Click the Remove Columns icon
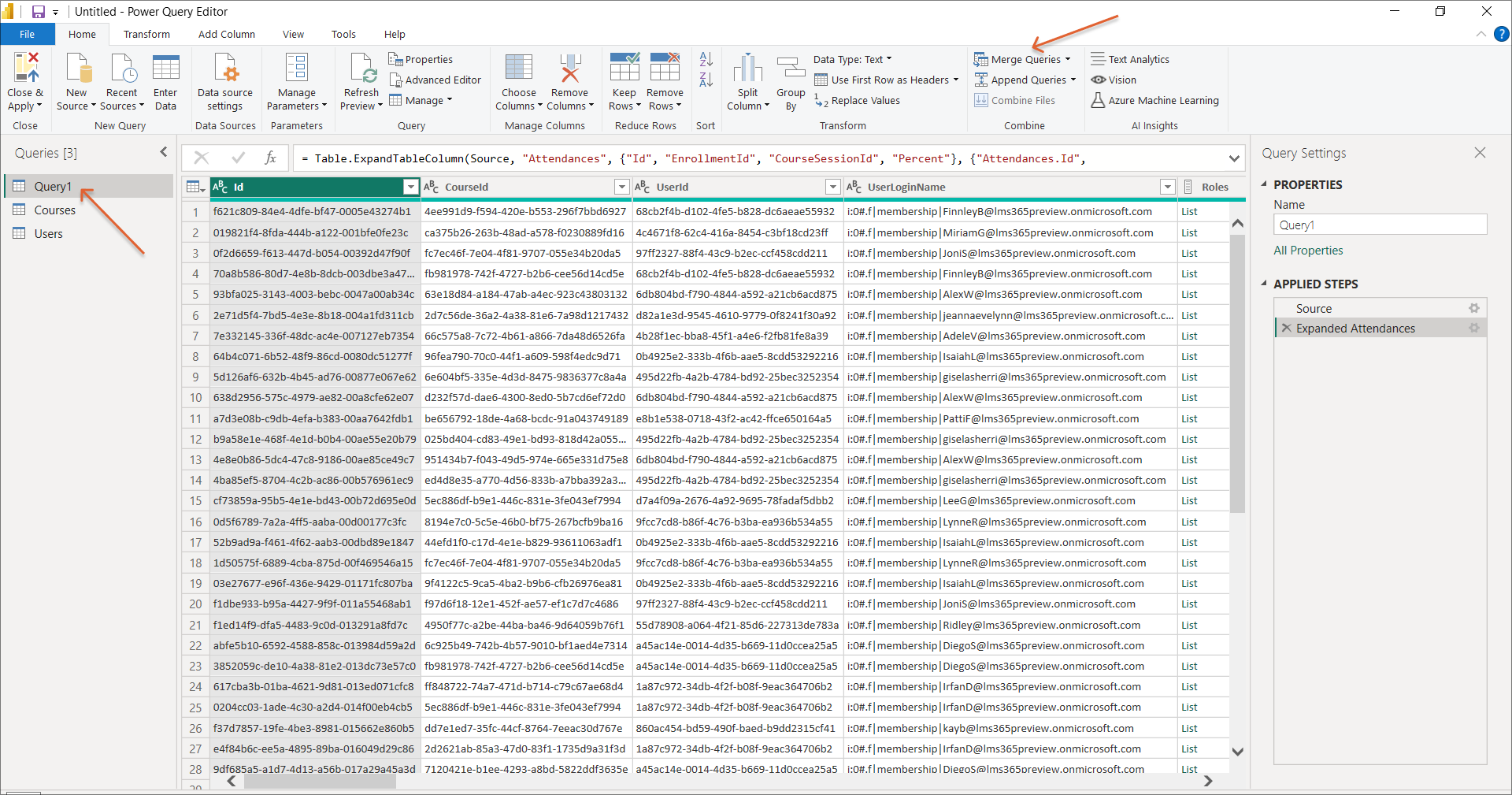Screen dimensions: 1512x795 569,69
